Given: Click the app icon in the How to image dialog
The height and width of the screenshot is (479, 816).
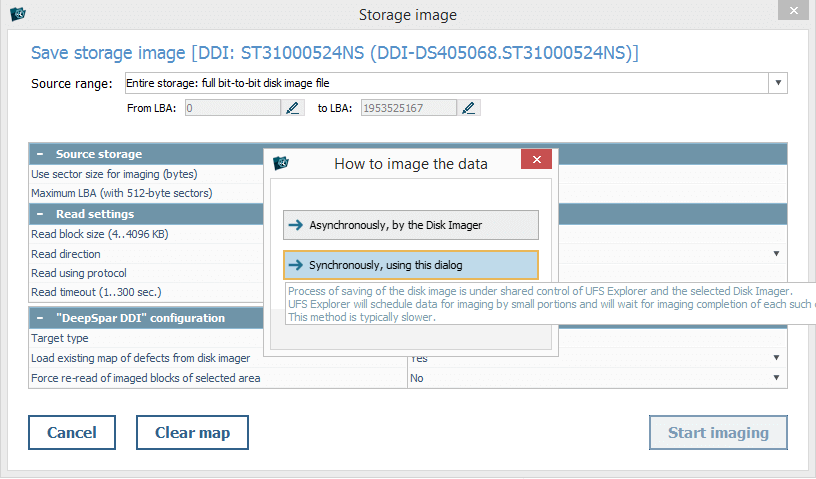Looking at the screenshot, I should point(283,162).
